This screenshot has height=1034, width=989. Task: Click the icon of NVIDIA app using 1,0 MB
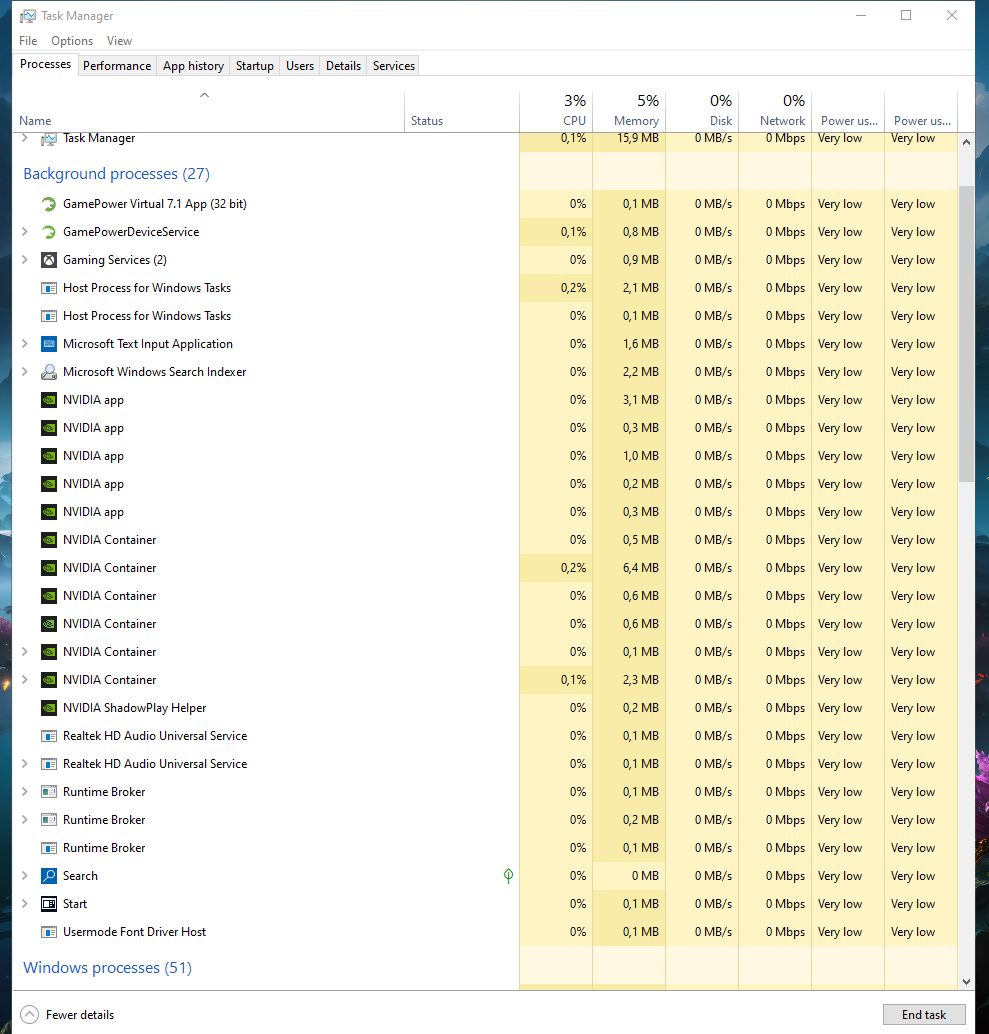point(49,456)
